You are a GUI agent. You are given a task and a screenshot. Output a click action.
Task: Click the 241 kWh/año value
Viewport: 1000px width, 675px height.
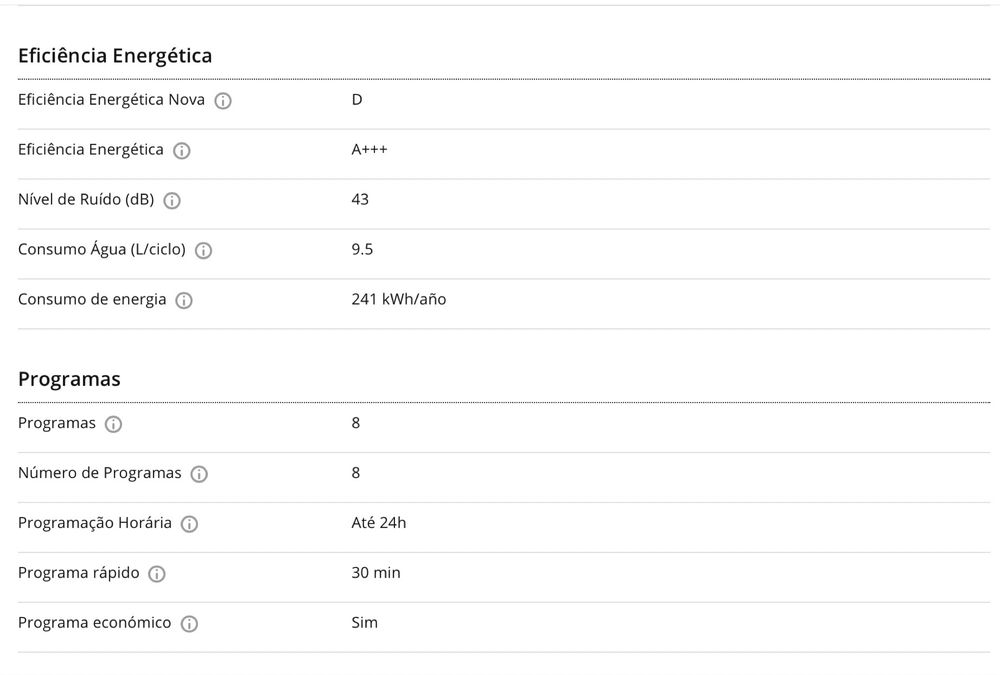(398, 299)
